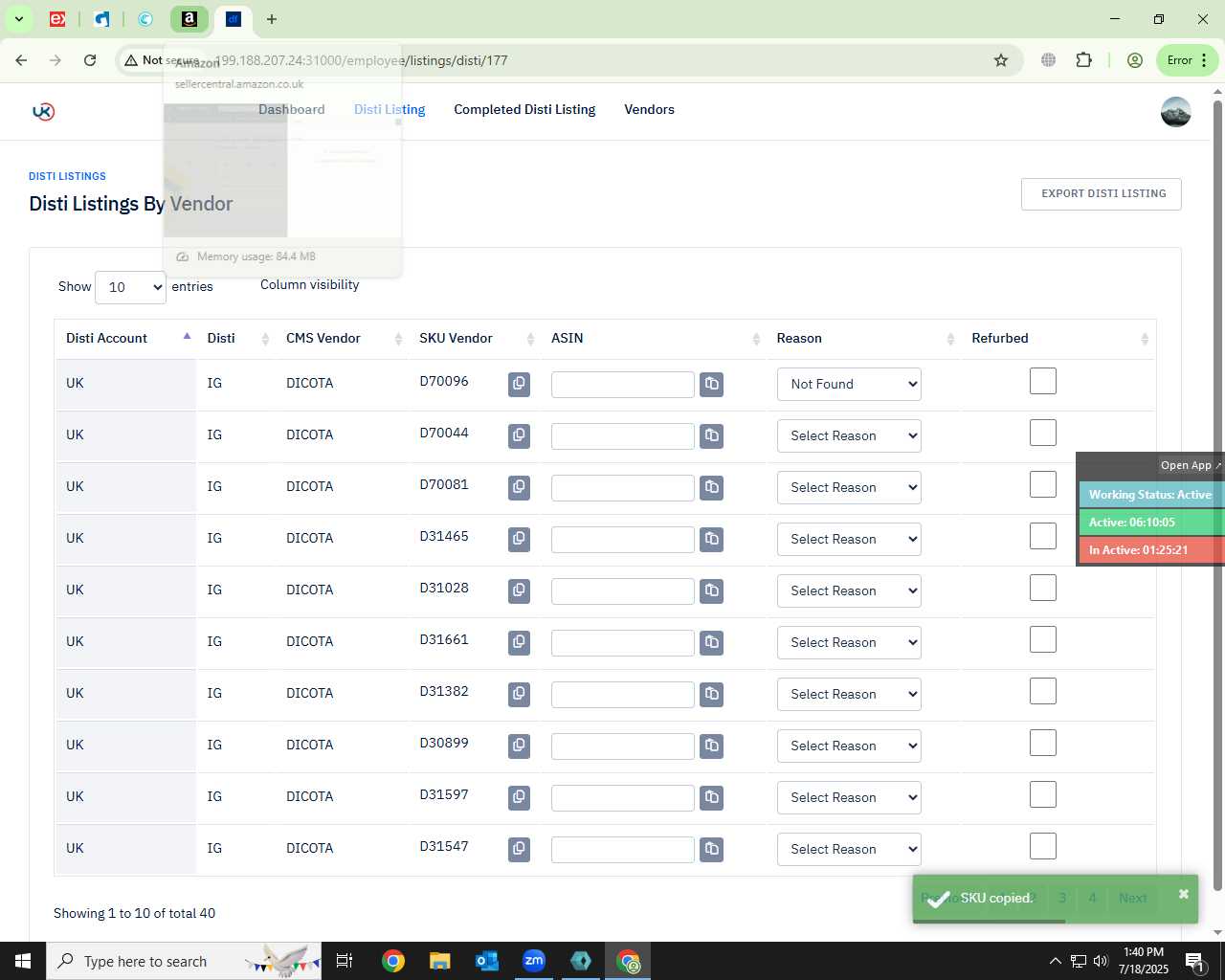Copy SKU D70044 with its copy icon

(519, 435)
